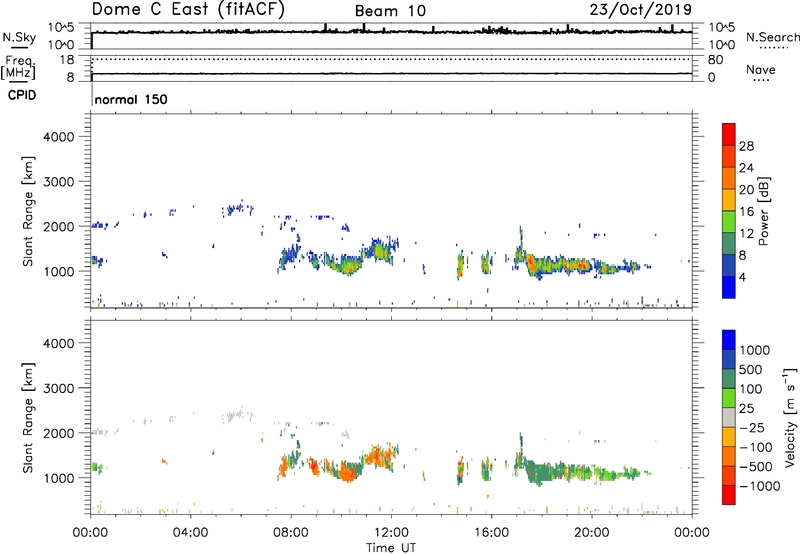Click the 'normal 150' CPID text

point(131,99)
